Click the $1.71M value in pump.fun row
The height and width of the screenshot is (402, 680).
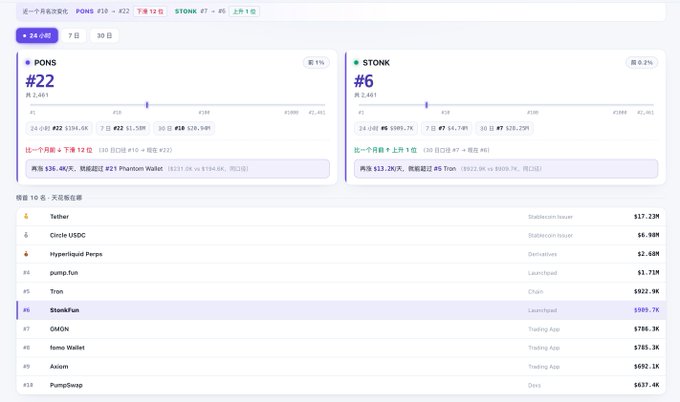coord(648,273)
